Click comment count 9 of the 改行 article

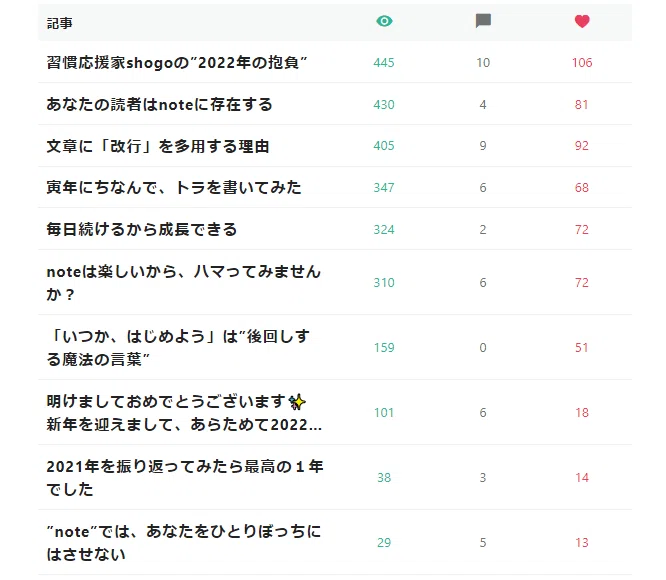tap(483, 146)
